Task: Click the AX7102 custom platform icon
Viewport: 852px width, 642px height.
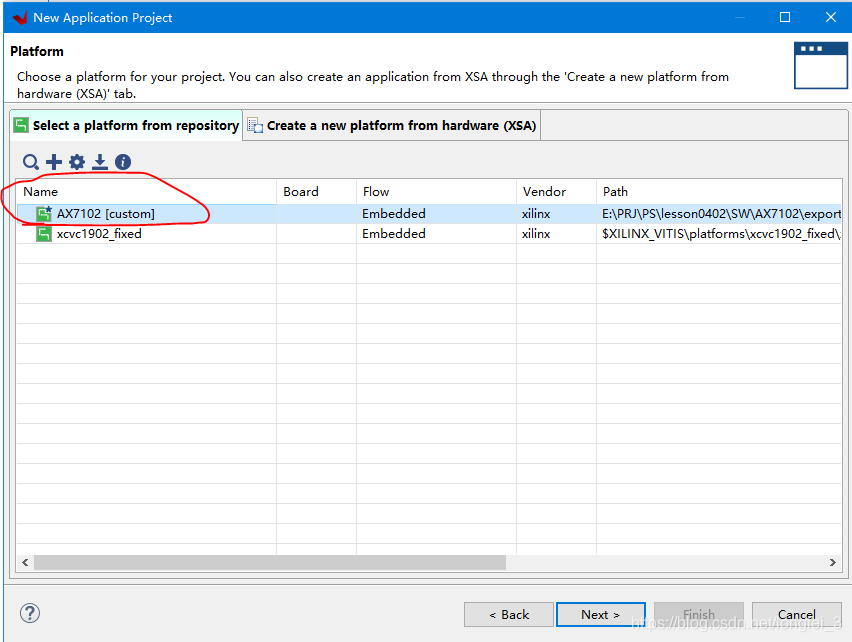Action: click(x=44, y=213)
